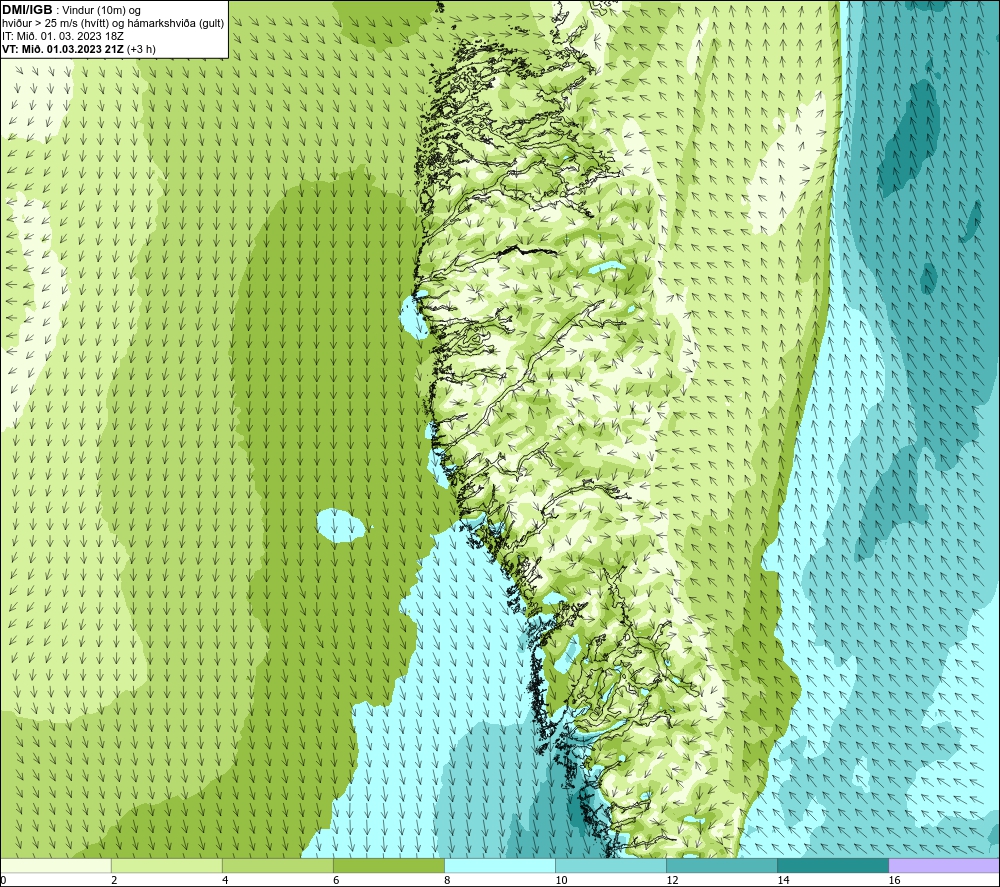Viewport: 1000px width, 887px height.
Task: Click the "VT: Mið. 01.03.2023 21Z (+3 h)" line
Action: coord(79,49)
